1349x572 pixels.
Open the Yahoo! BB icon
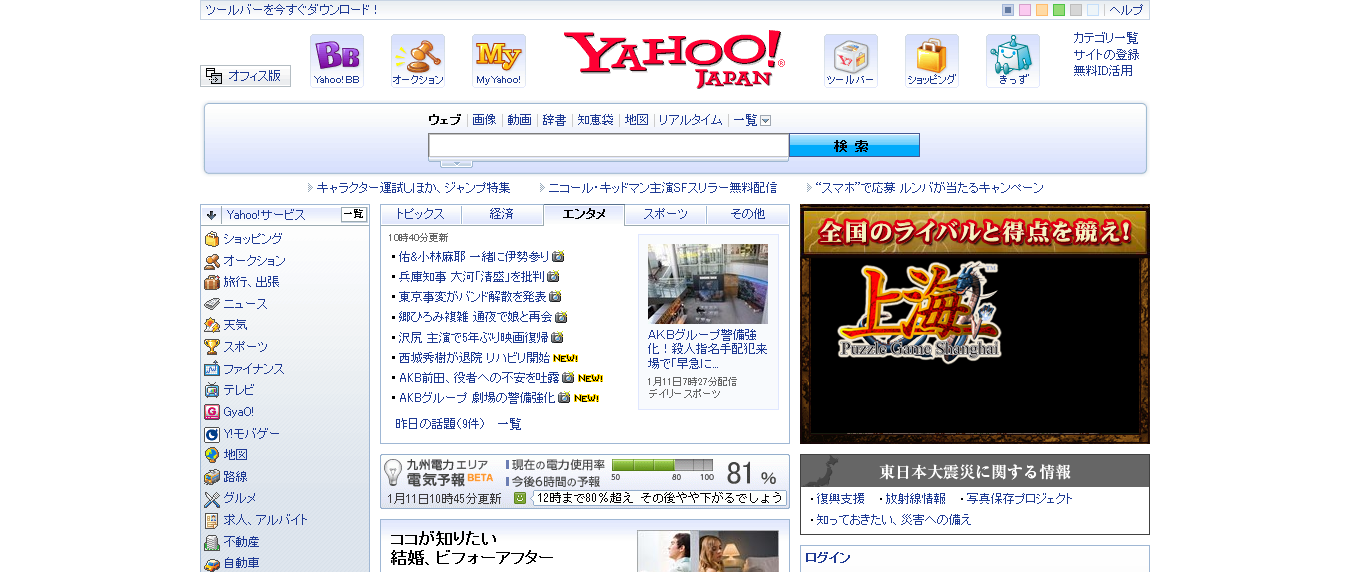tap(336, 61)
